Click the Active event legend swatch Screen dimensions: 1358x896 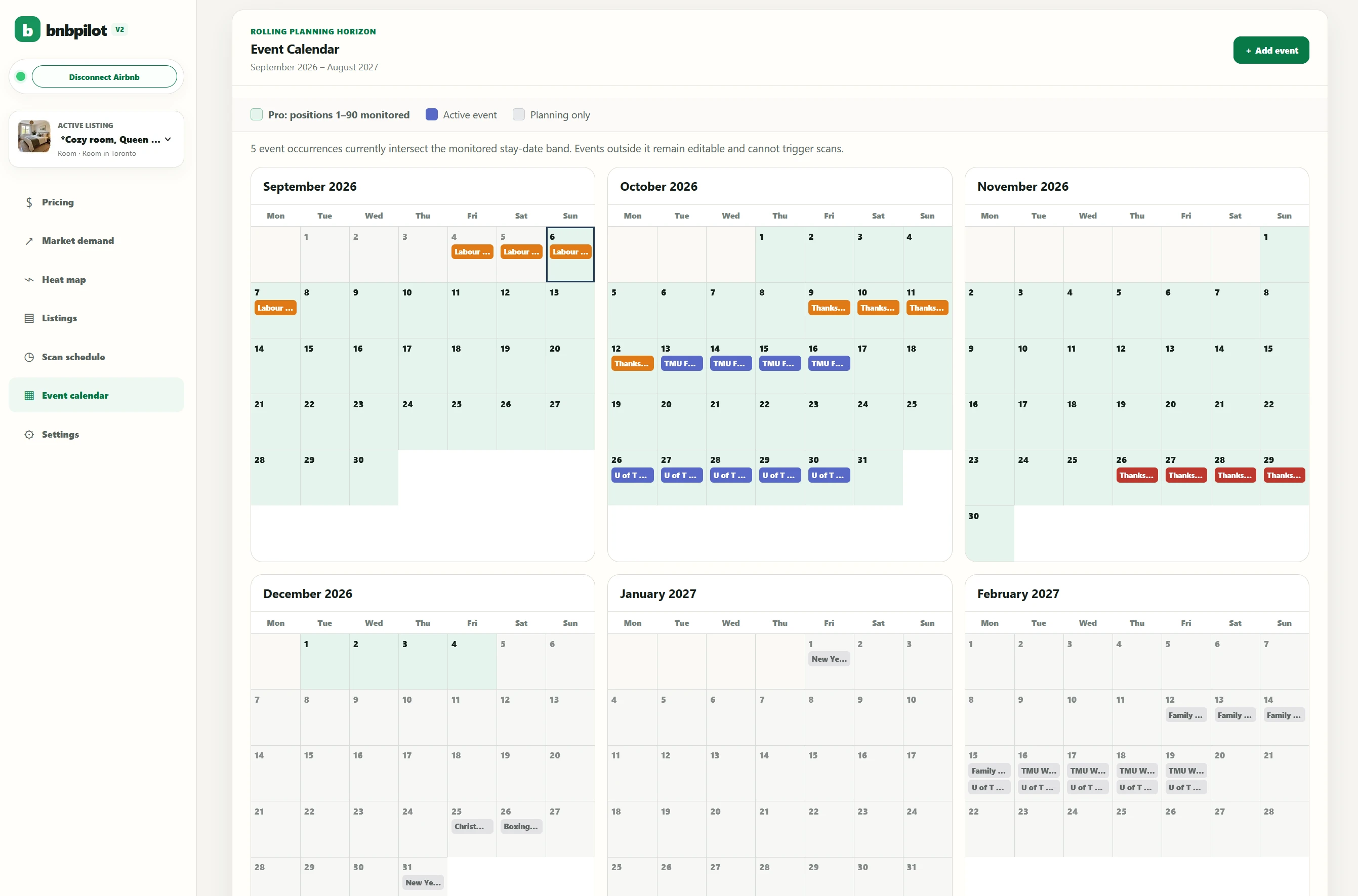coord(432,114)
